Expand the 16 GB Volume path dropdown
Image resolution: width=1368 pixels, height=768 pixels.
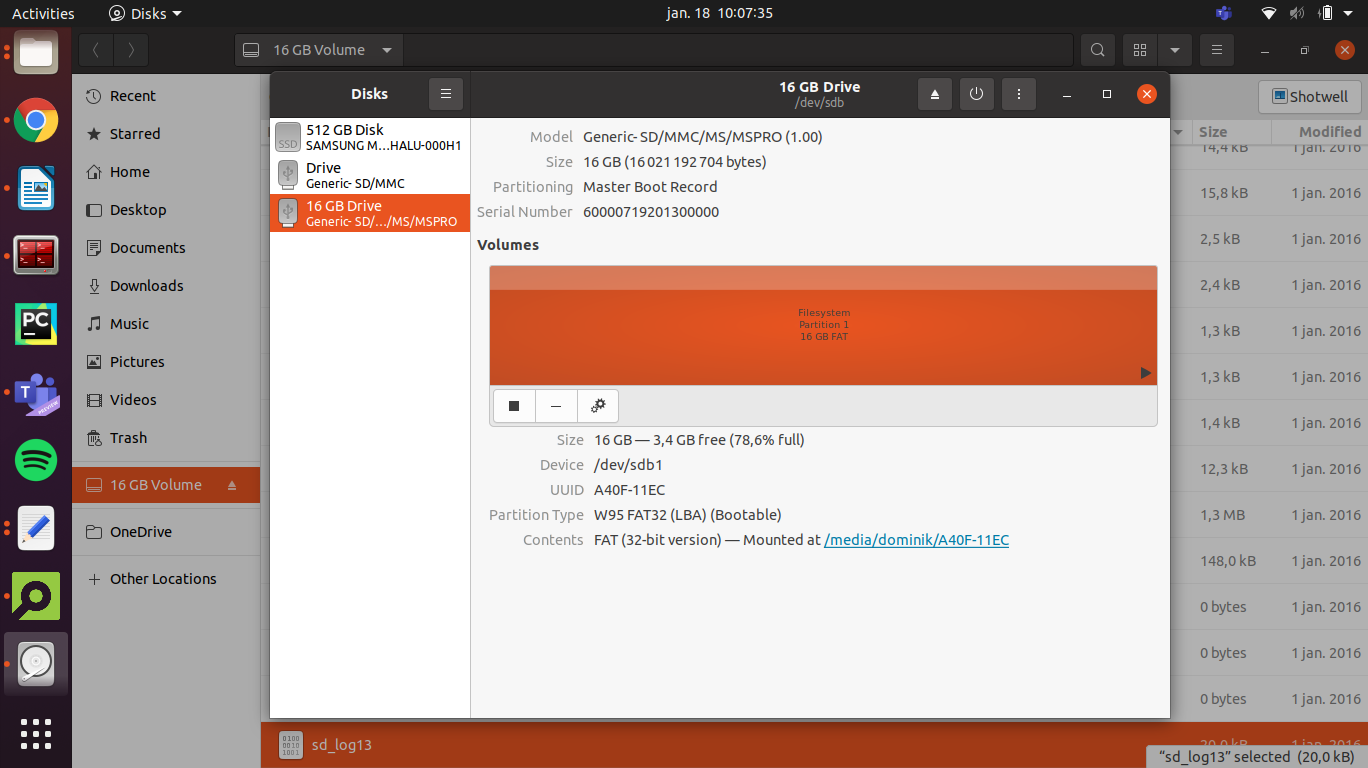point(386,50)
